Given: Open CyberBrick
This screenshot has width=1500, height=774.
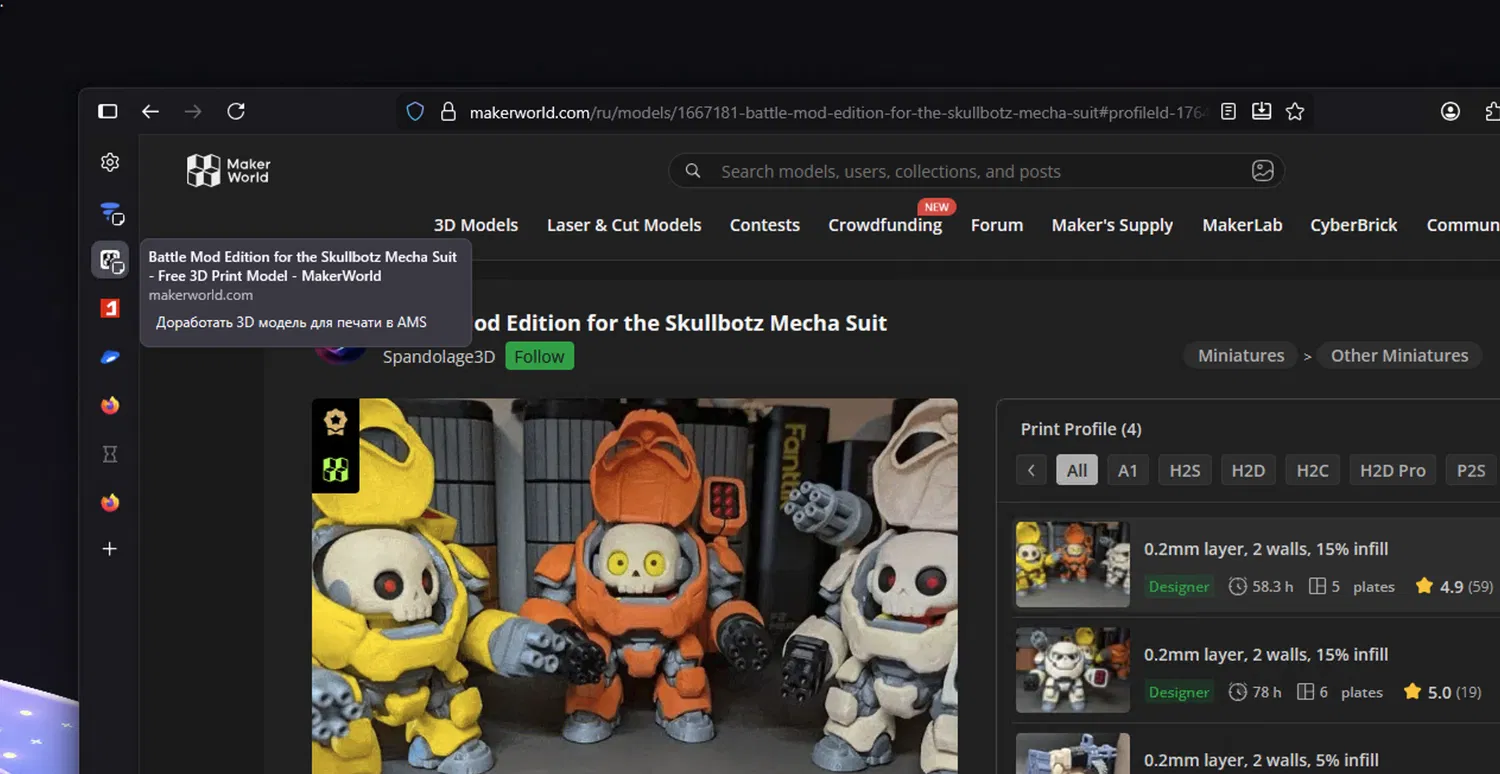Looking at the screenshot, I should 1354,225.
